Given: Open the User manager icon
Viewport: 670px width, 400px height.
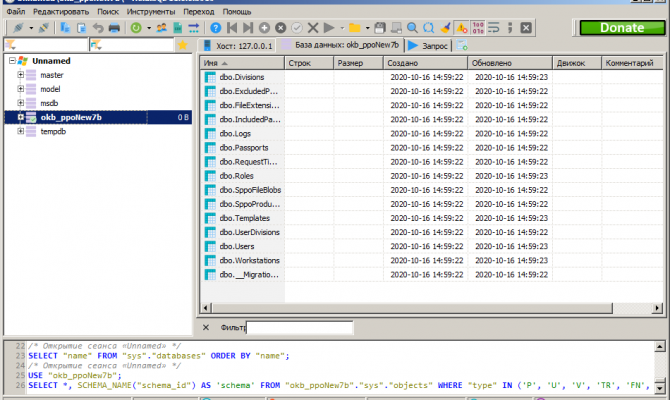Looking at the screenshot, I should point(161,28).
